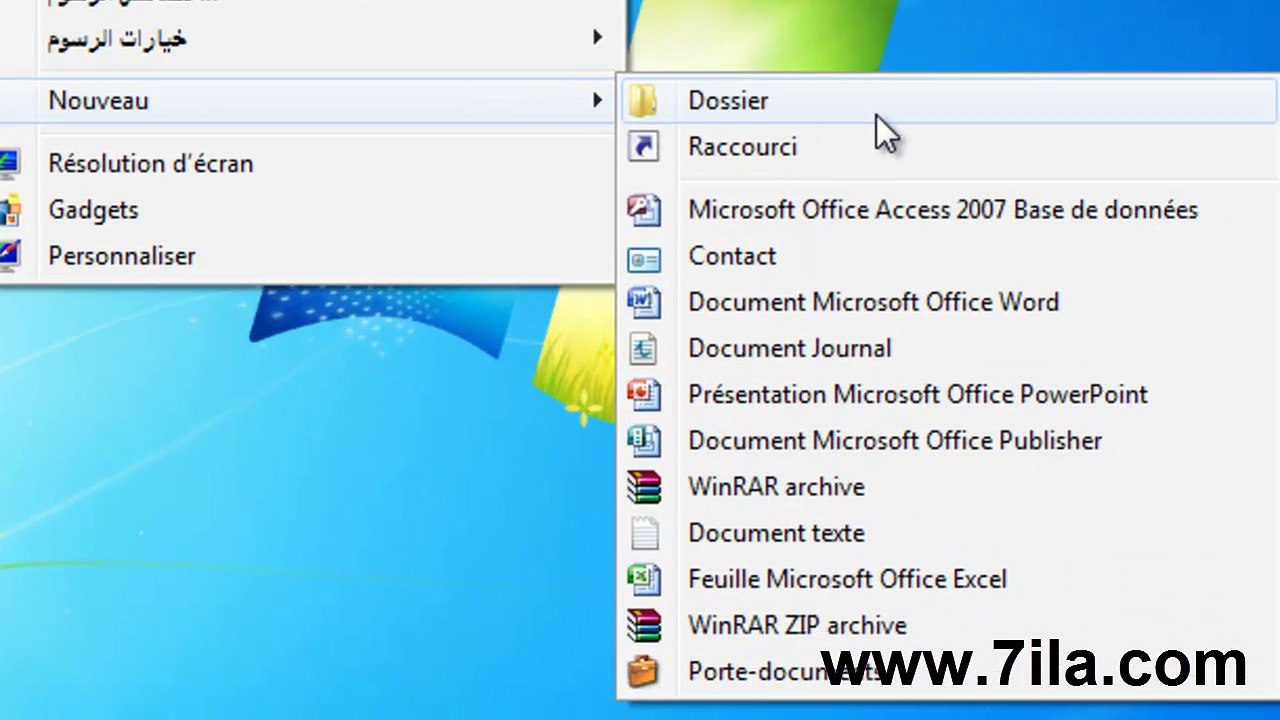The height and width of the screenshot is (720, 1280).
Task: Click the WinRAR ZIP archive icon
Action: tap(643, 625)
